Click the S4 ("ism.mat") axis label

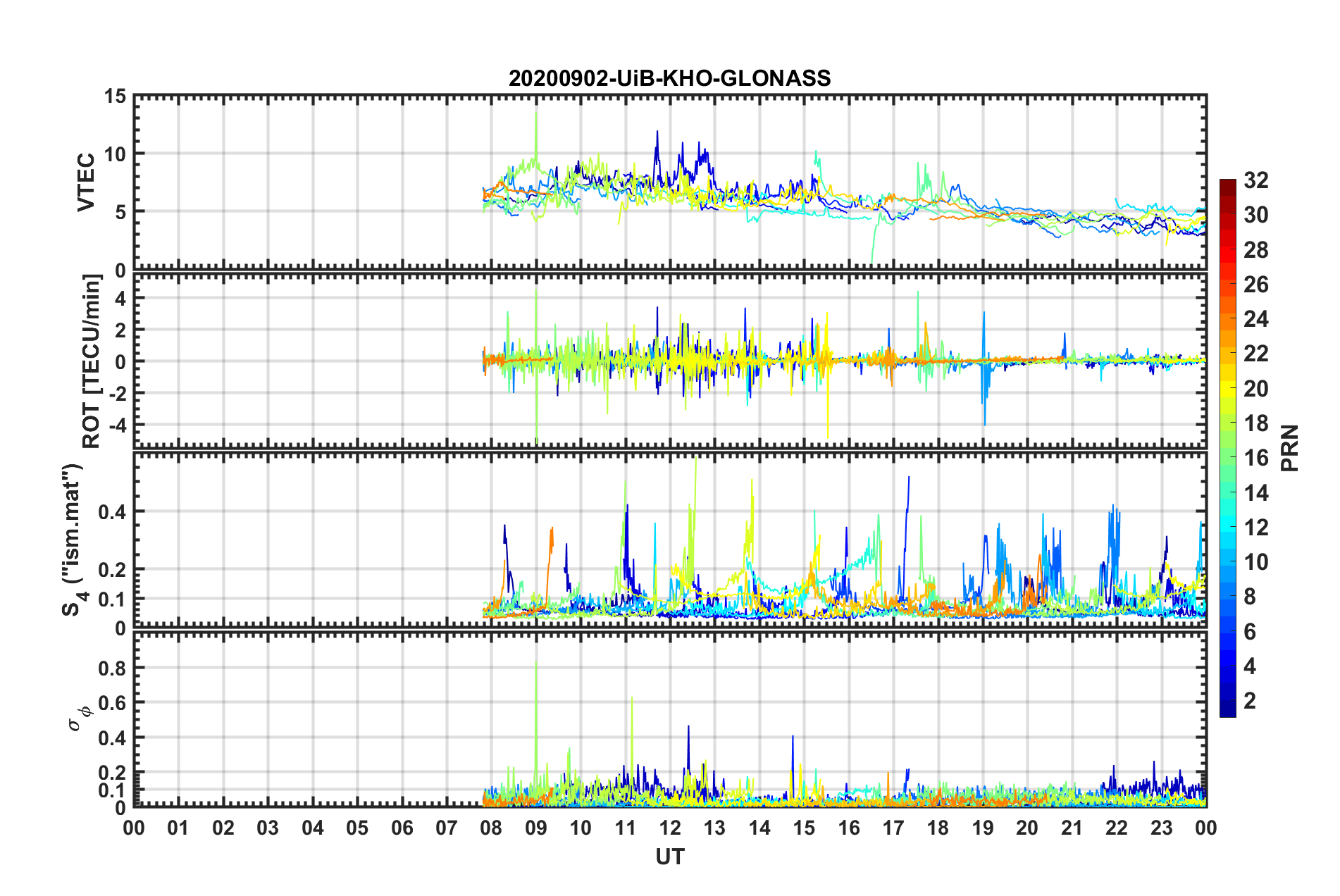(74, 539)
